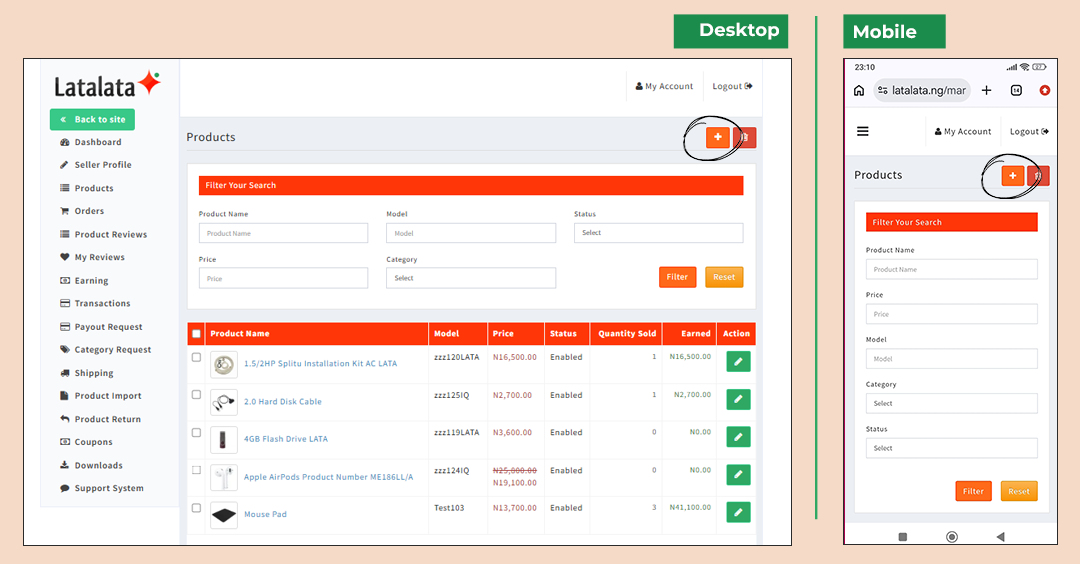This screenshot has height=564, width=1080.
Task: Open the 4GB Flash Drive thumbnail image
Action: coord(224,439)
